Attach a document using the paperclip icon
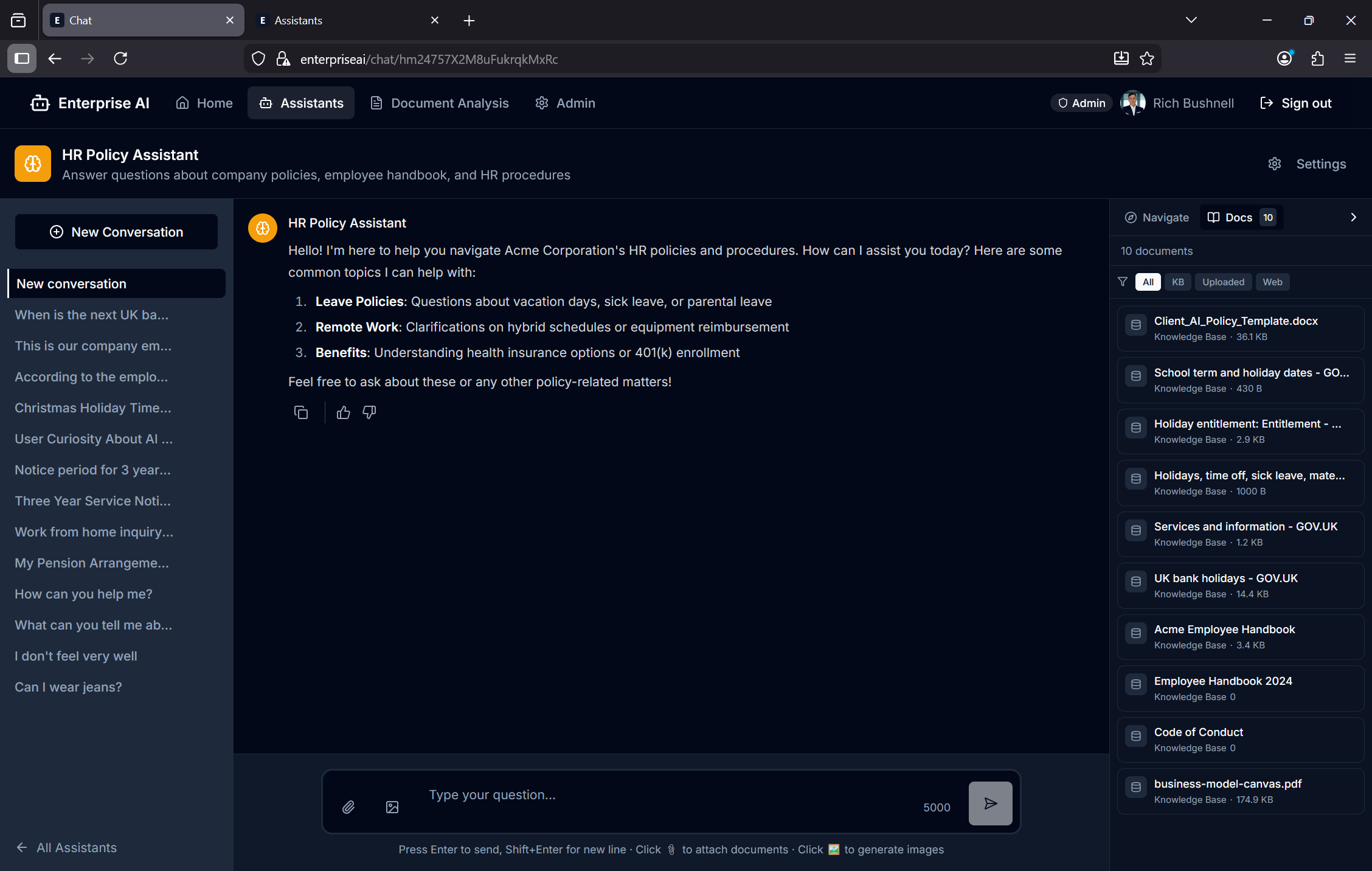The height and width of the screenshot is (871, 1372). (x=348, y=807)
